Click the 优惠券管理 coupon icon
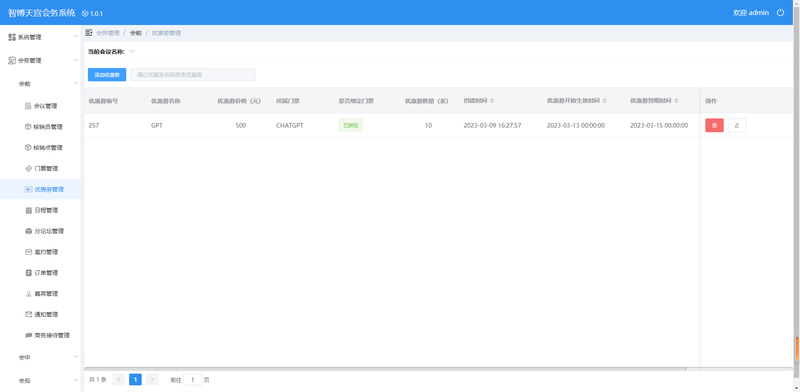Viewport: 800px width, 392px height. pos(28,189)
